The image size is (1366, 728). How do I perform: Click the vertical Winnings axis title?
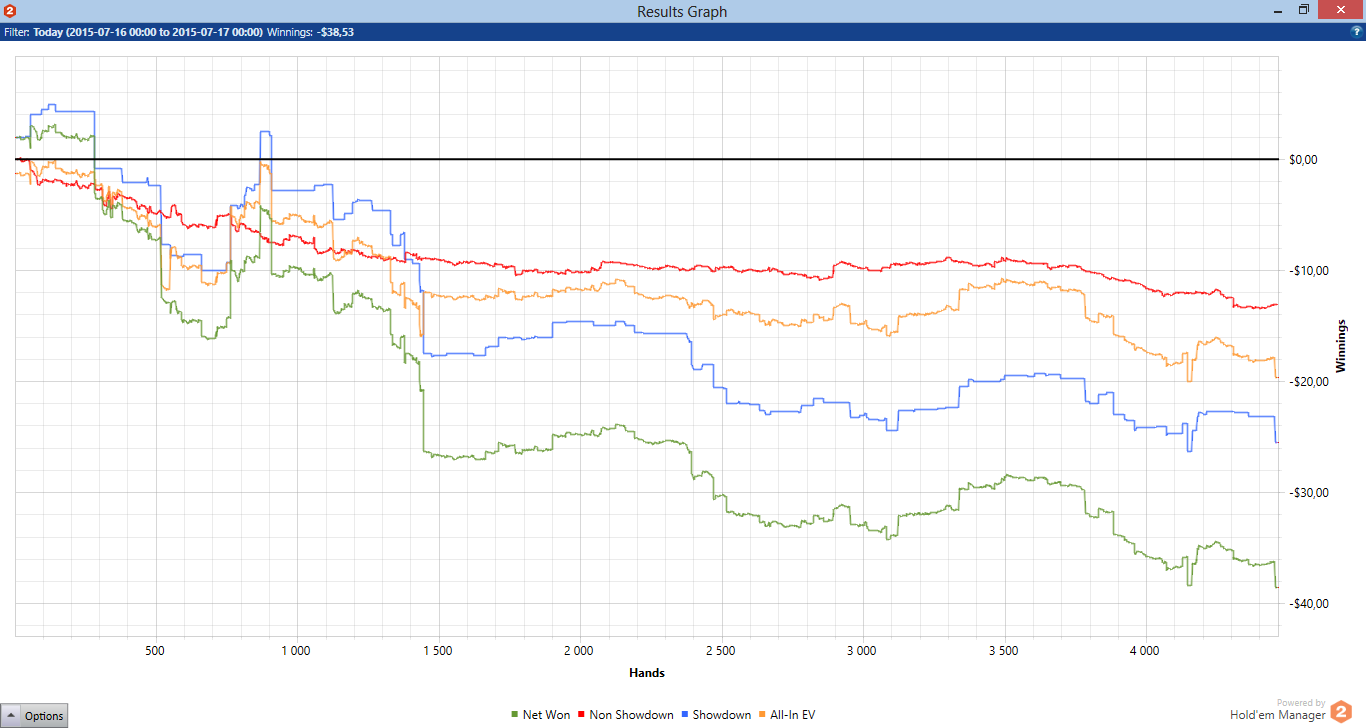(1341, 346)
